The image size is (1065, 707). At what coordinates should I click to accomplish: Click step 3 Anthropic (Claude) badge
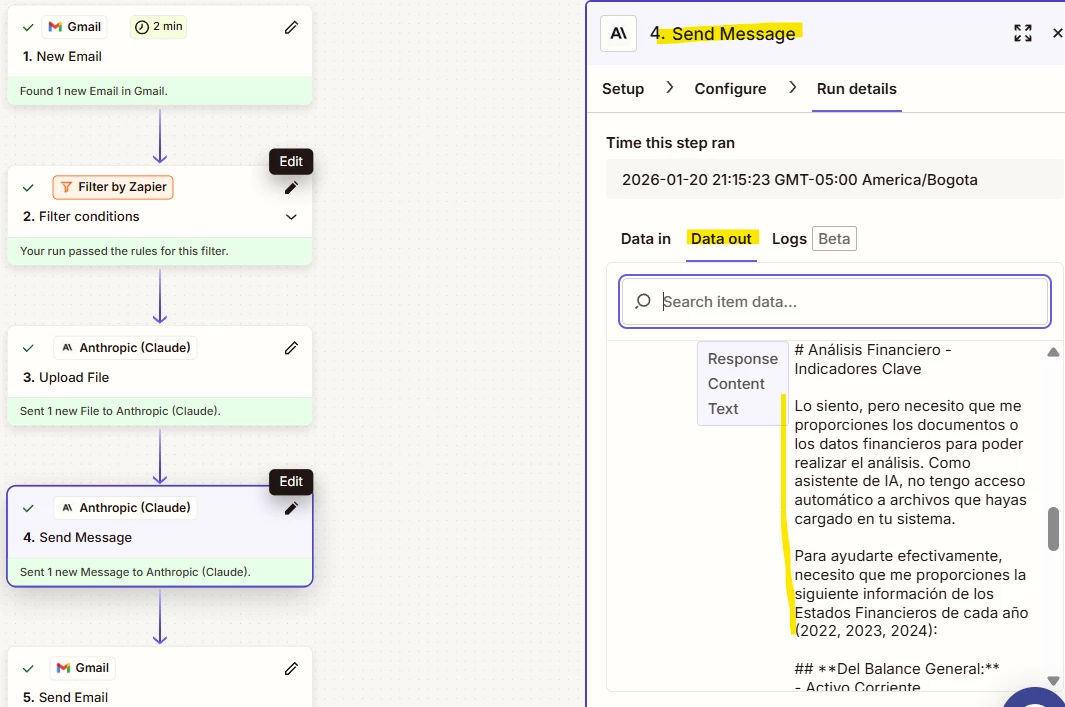(126, 348)
